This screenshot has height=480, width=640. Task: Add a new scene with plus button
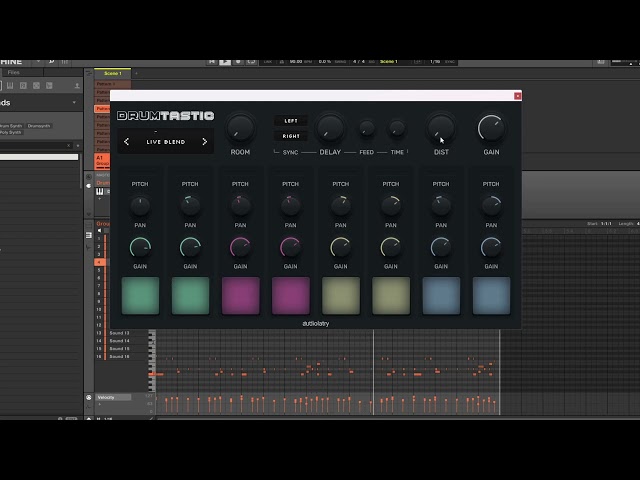point(136,73)
